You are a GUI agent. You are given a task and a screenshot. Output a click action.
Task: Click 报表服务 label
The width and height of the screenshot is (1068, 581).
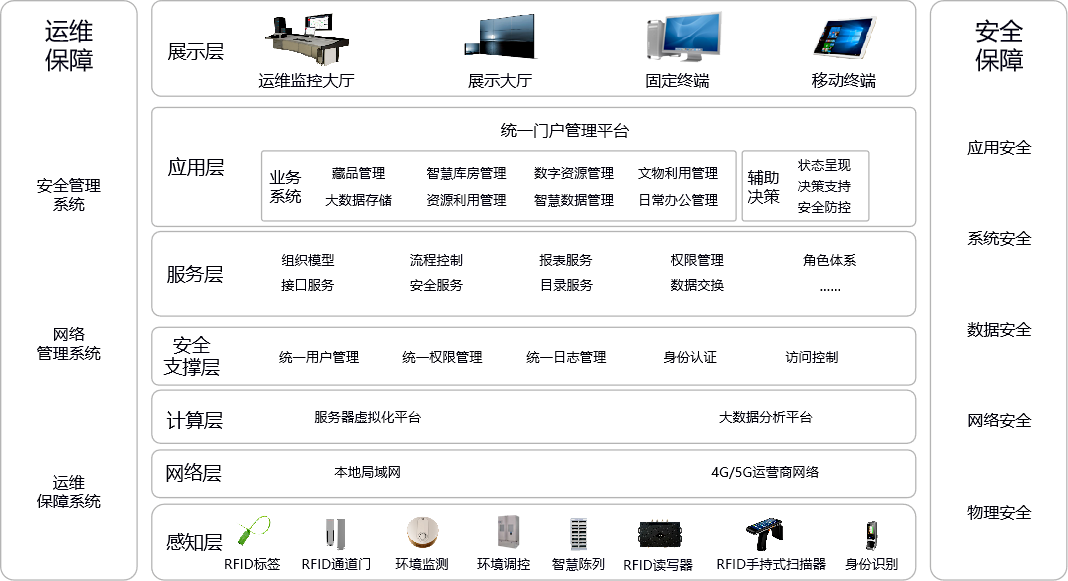pos(566,260)
